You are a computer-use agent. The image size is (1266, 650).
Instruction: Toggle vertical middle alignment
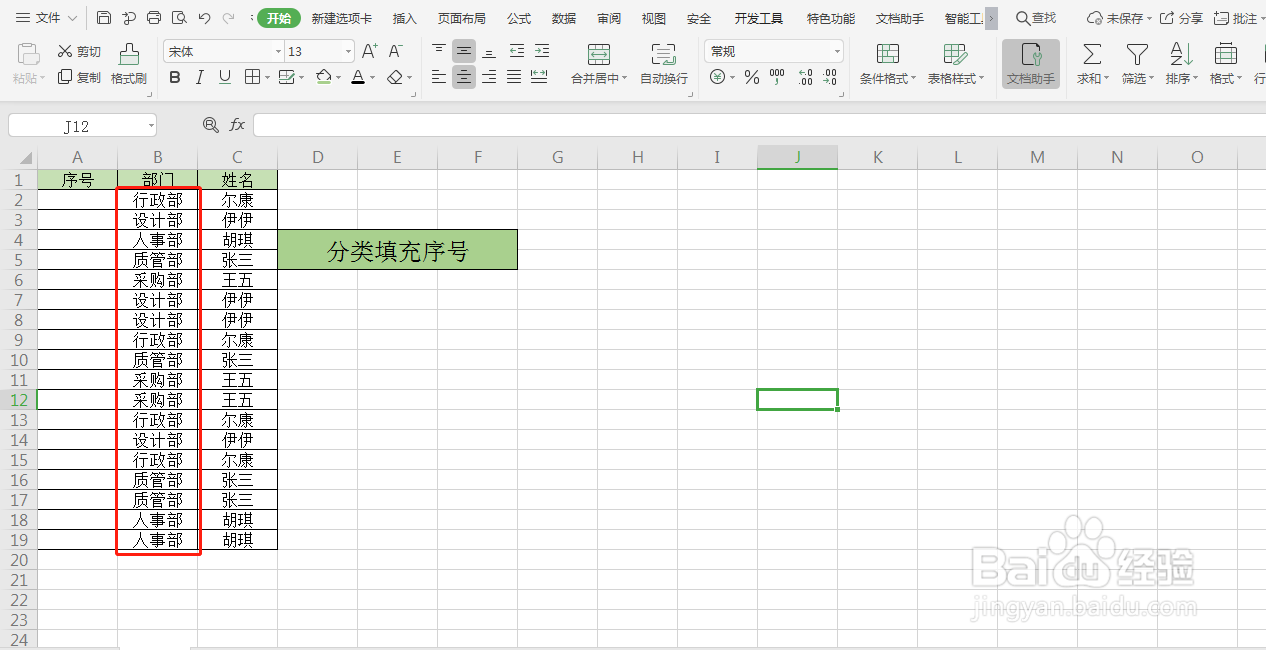[x=464, y=51]
